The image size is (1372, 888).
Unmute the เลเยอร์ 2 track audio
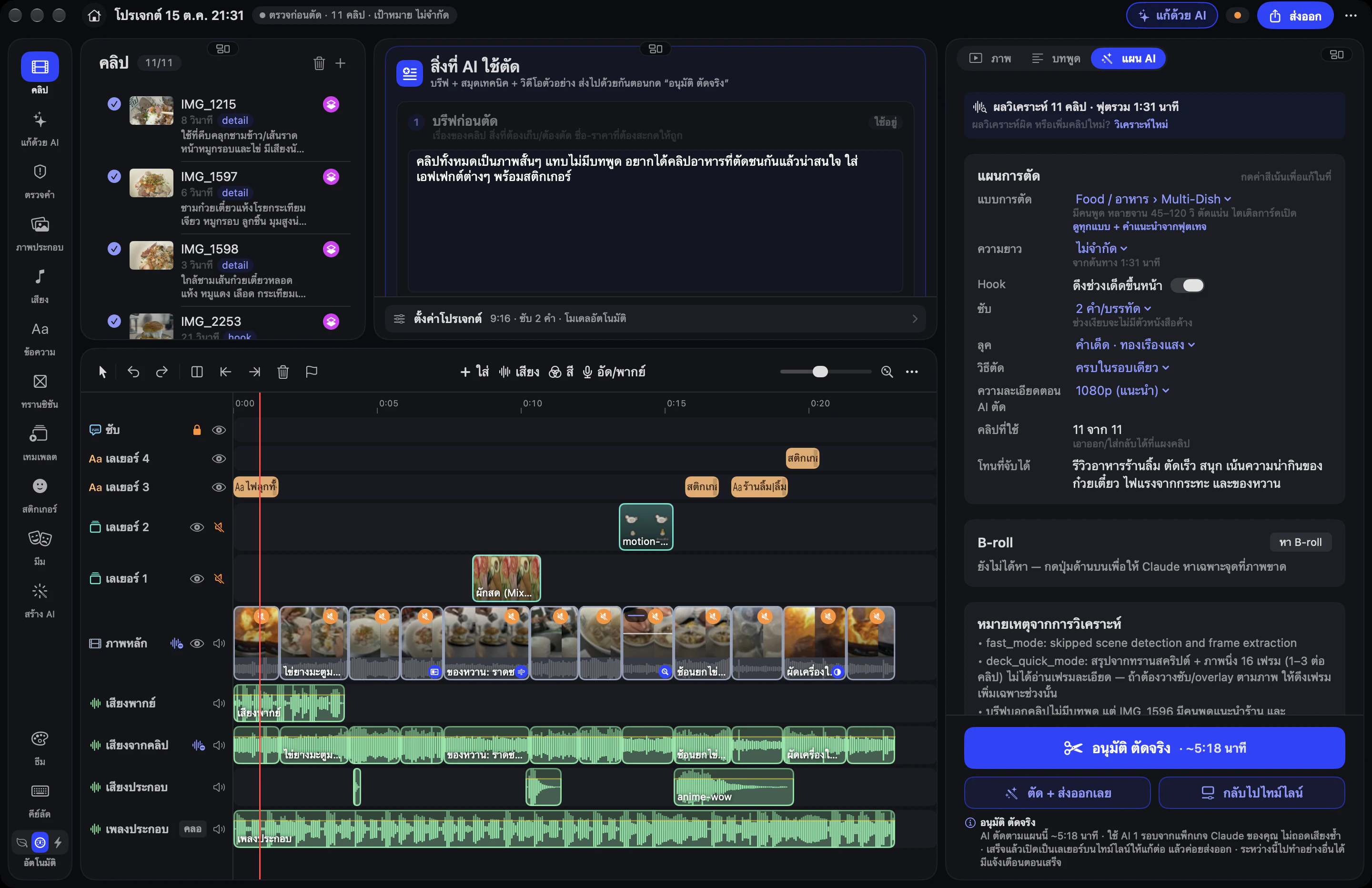[219, 527]
